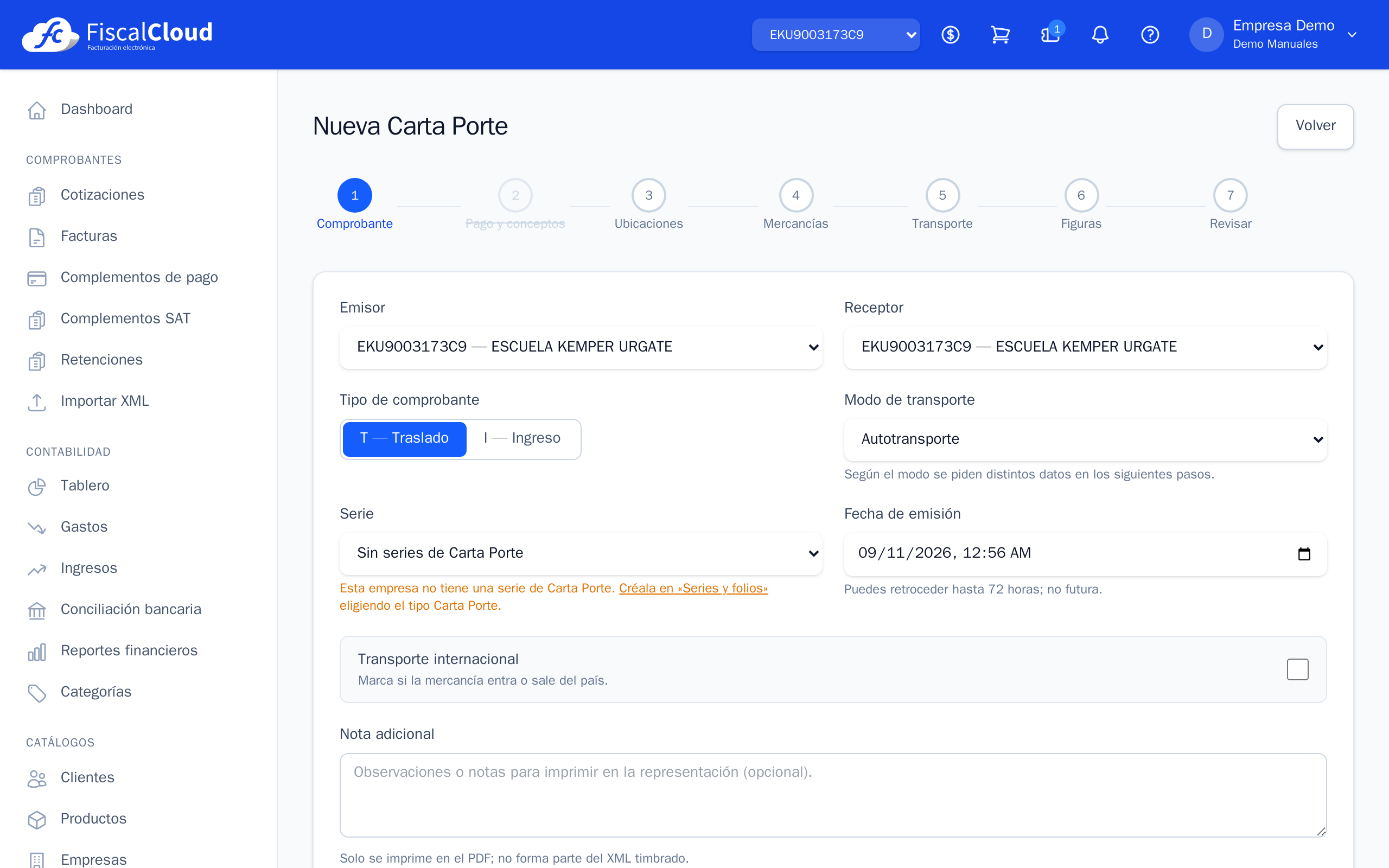Select T — Traslado comprobante type
This screenshot has height=868, width=1389.
click(x=405, y=438)
